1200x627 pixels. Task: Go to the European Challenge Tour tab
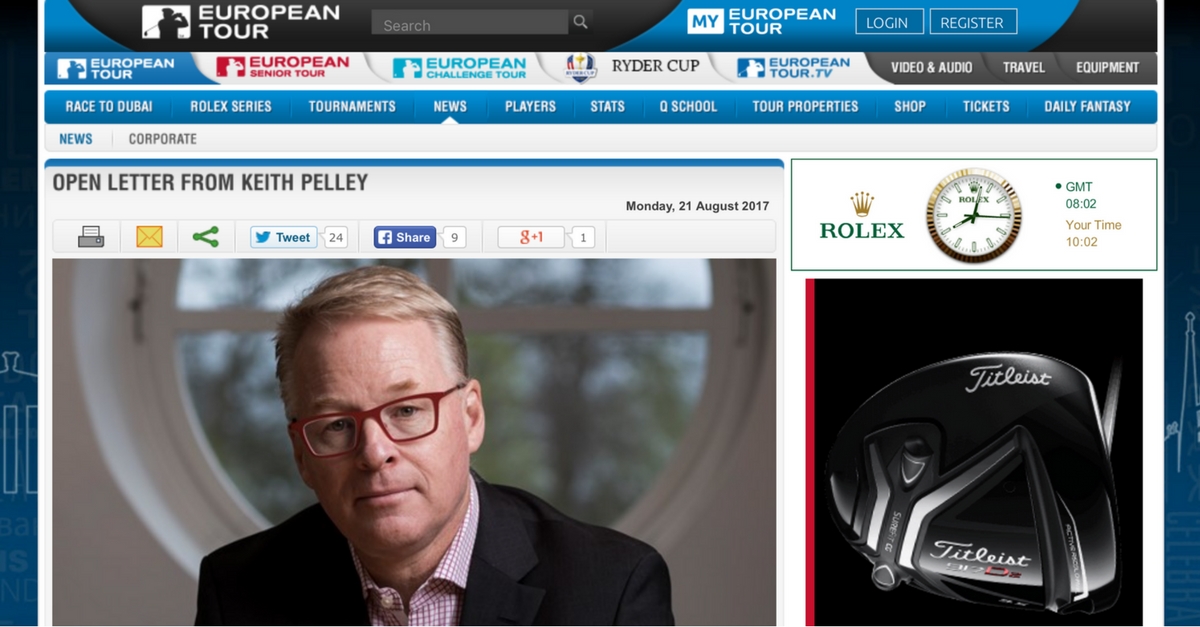459,67
